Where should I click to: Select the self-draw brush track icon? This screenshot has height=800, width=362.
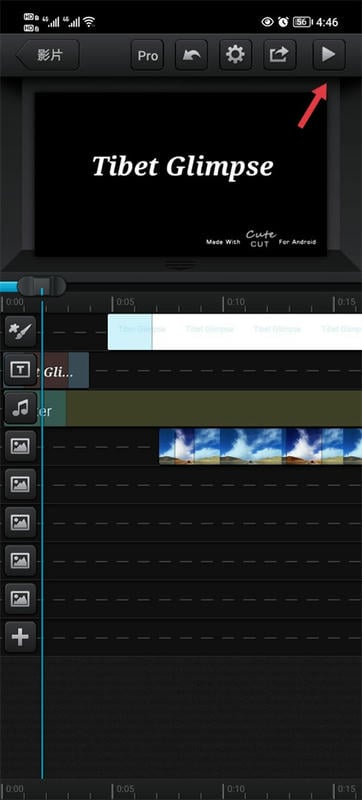(20, 332)
